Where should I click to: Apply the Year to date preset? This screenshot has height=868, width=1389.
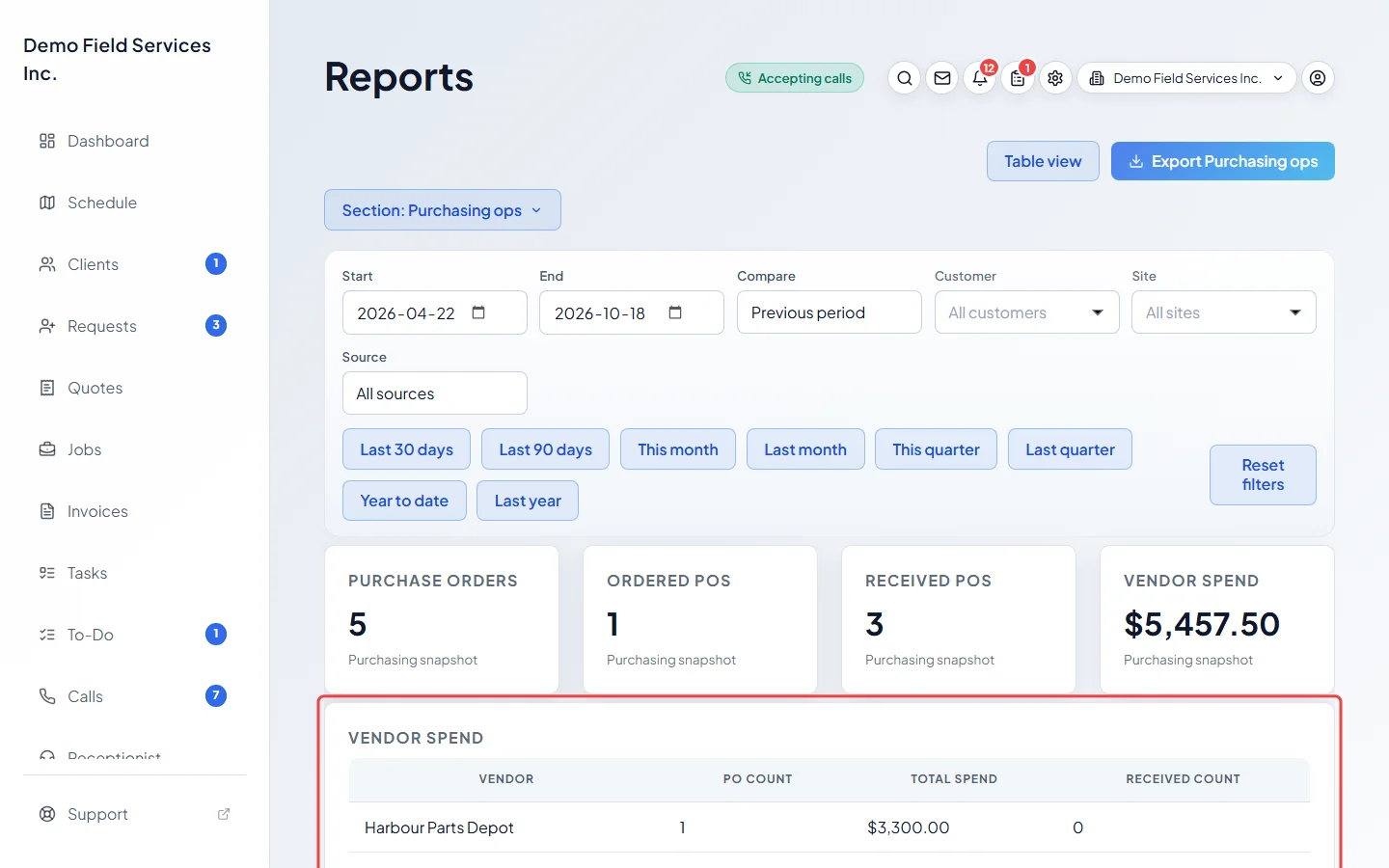pyautogui.click(x=404, y=501)
